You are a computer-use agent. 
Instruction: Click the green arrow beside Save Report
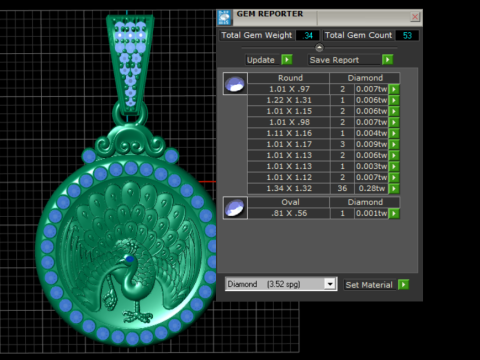pyautogui.click(x=387, y=60)
